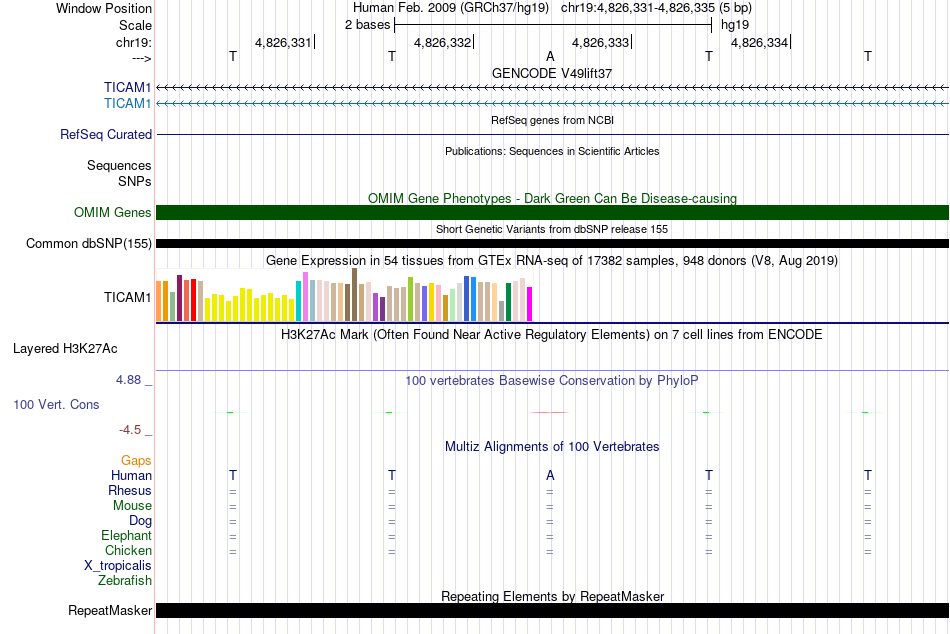Click the Scale label in the ruler
Screen dimensions: 950x634
pos(135,25)
